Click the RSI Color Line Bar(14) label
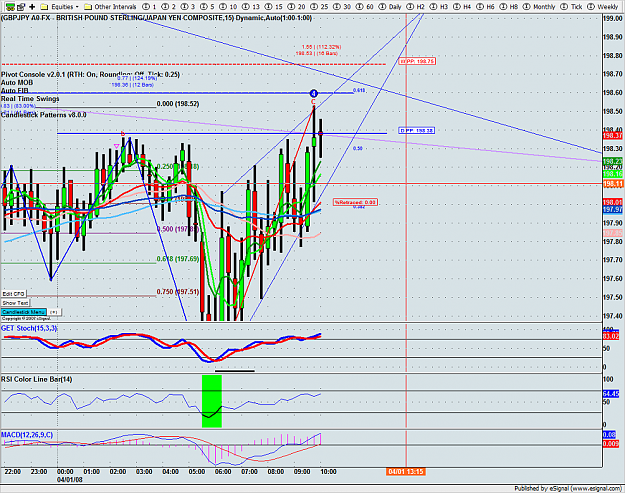 pyautogui.click(x=37, y=379)
